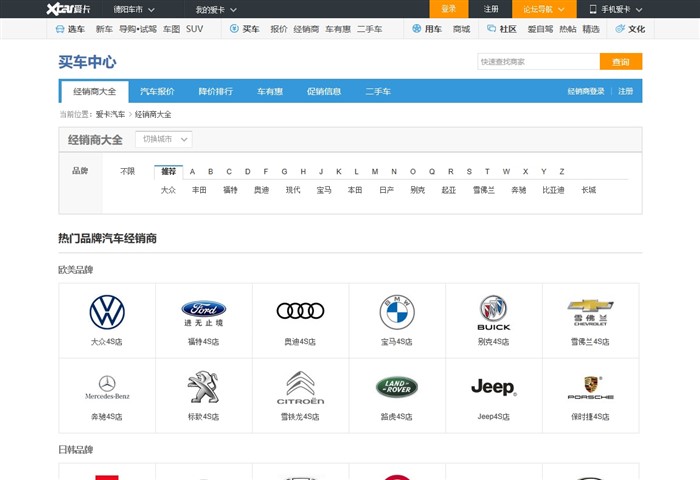
Task: Open the Buick brand logo
Action: point(494,313)
